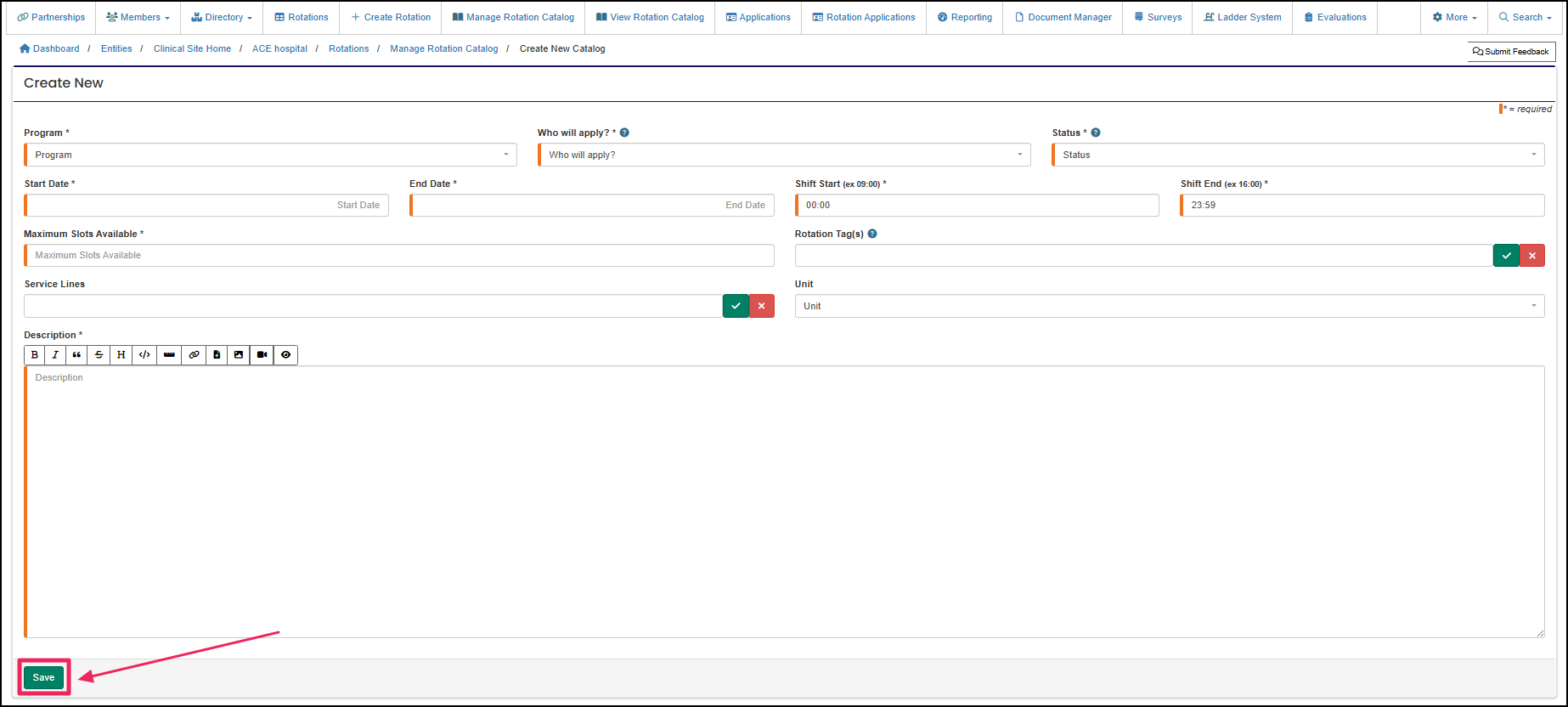Confirm Rotation Tag(s) with green checkmark
1568x707 pixels.
coord(1506,255)
